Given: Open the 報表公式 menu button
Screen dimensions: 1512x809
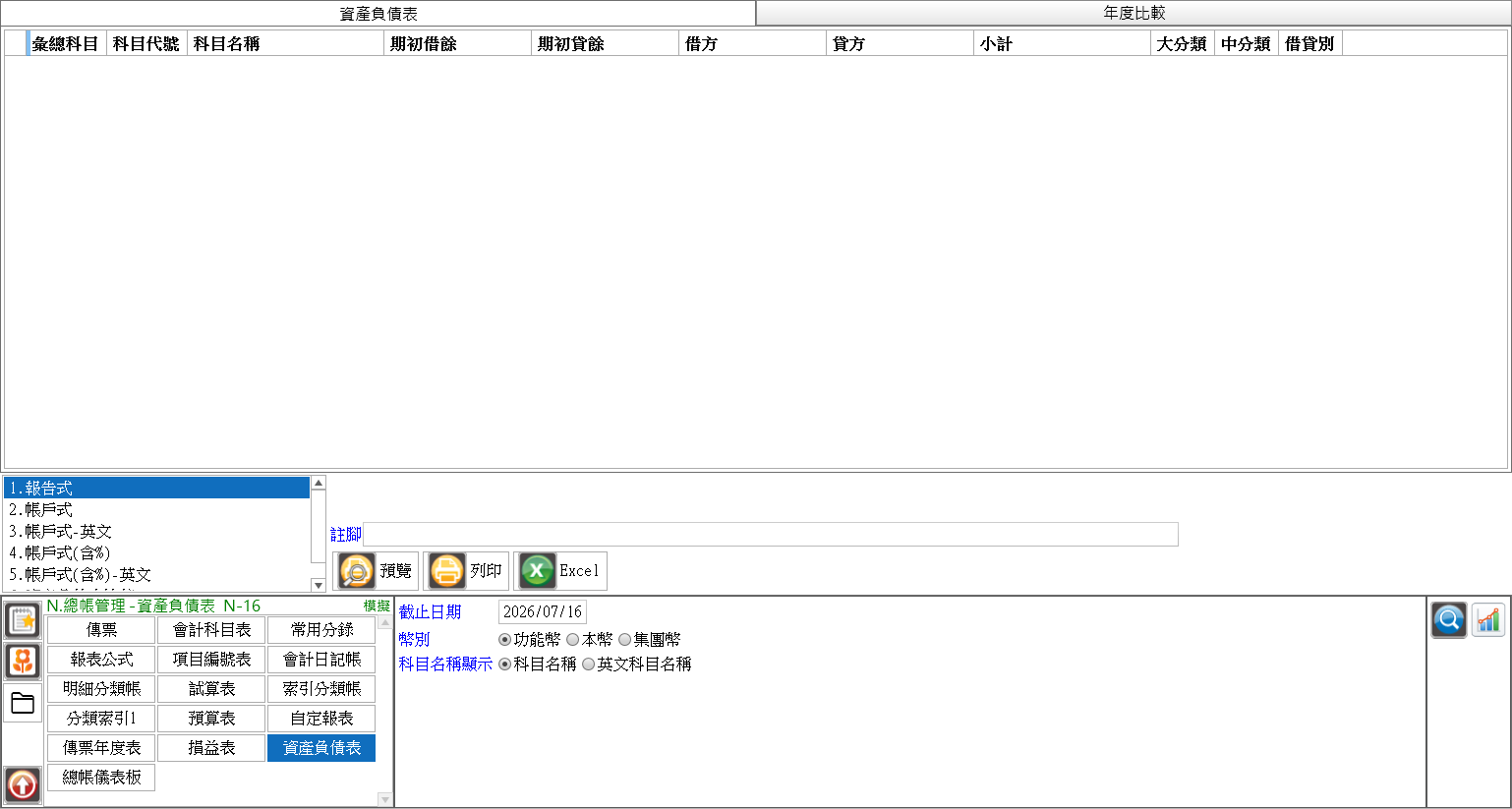Looking at the screenshot, I should [101, 660].
